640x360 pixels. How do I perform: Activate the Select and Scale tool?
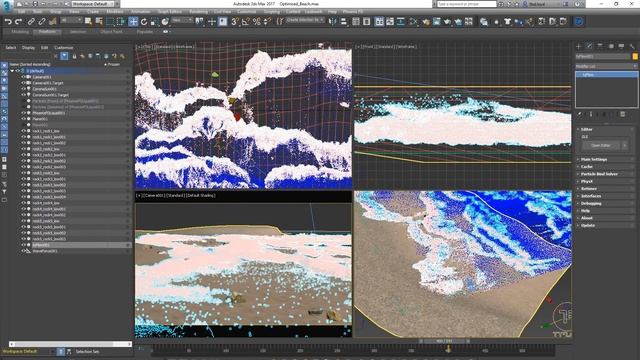tap(154, 22)
